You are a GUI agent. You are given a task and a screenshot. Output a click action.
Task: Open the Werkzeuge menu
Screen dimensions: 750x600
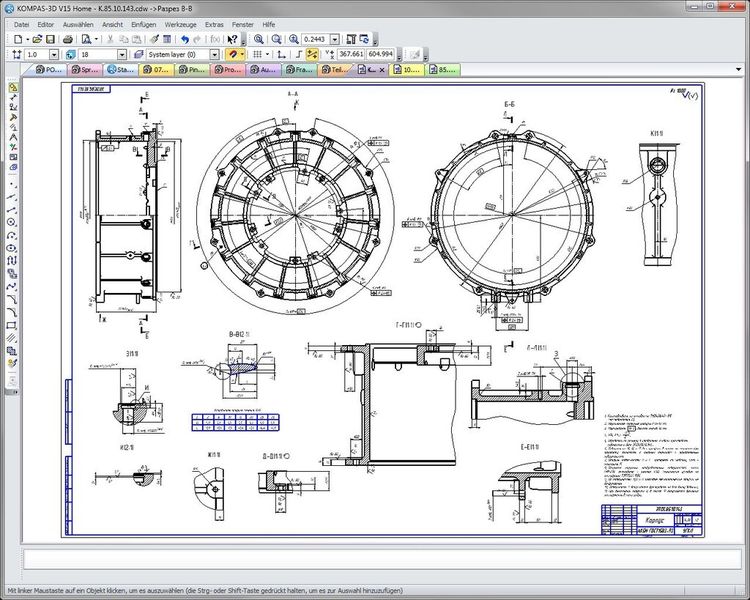pos(181,23)
